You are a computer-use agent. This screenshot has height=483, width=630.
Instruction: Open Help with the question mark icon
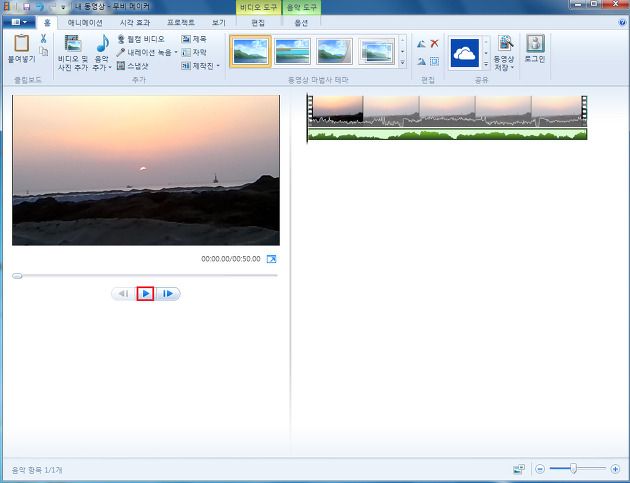coord(623,22)
